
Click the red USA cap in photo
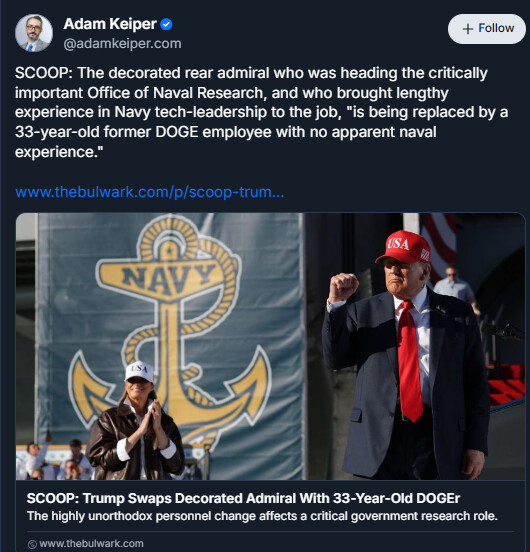pyautogui.click(x=404, y=247)
